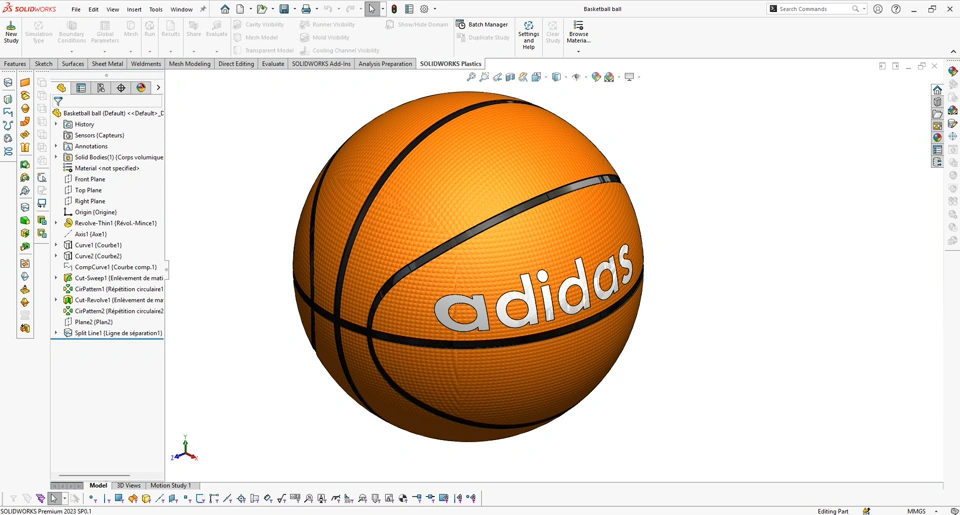
Task: Expand the Curve1 (Courbe1) node
Action: coord(56,245)
